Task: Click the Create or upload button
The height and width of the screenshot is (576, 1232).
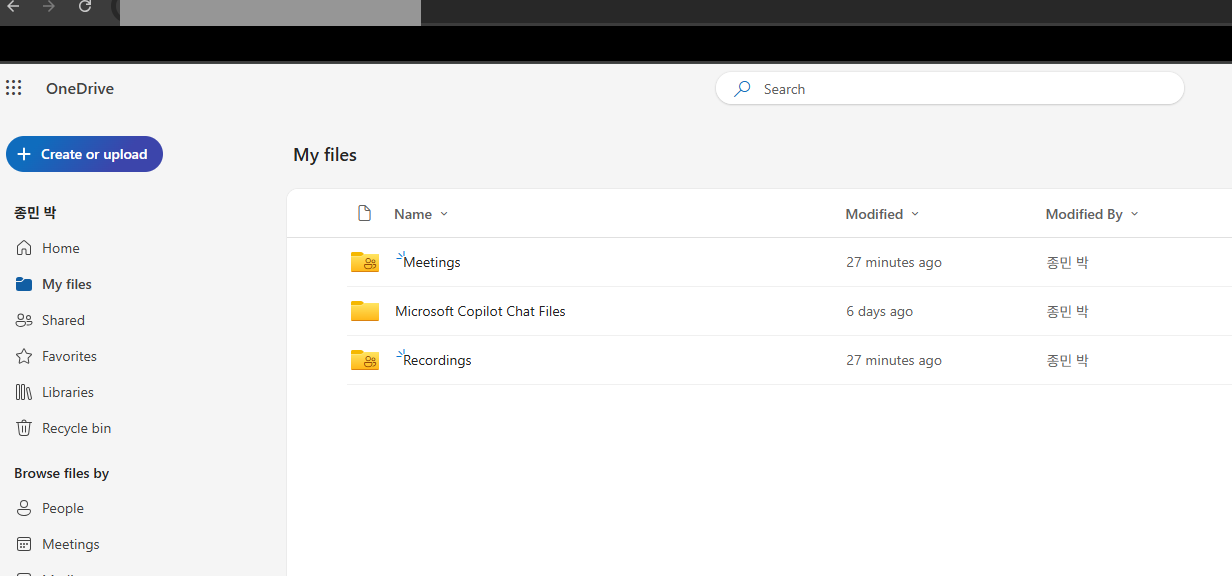Action: click(84, 154)
